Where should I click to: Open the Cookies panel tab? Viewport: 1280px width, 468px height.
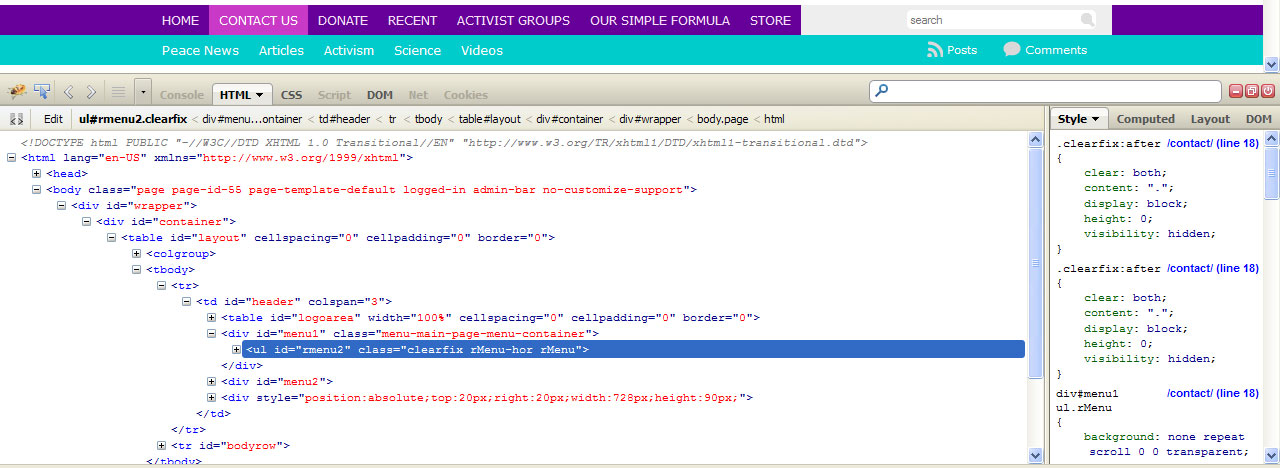[465, 95]
